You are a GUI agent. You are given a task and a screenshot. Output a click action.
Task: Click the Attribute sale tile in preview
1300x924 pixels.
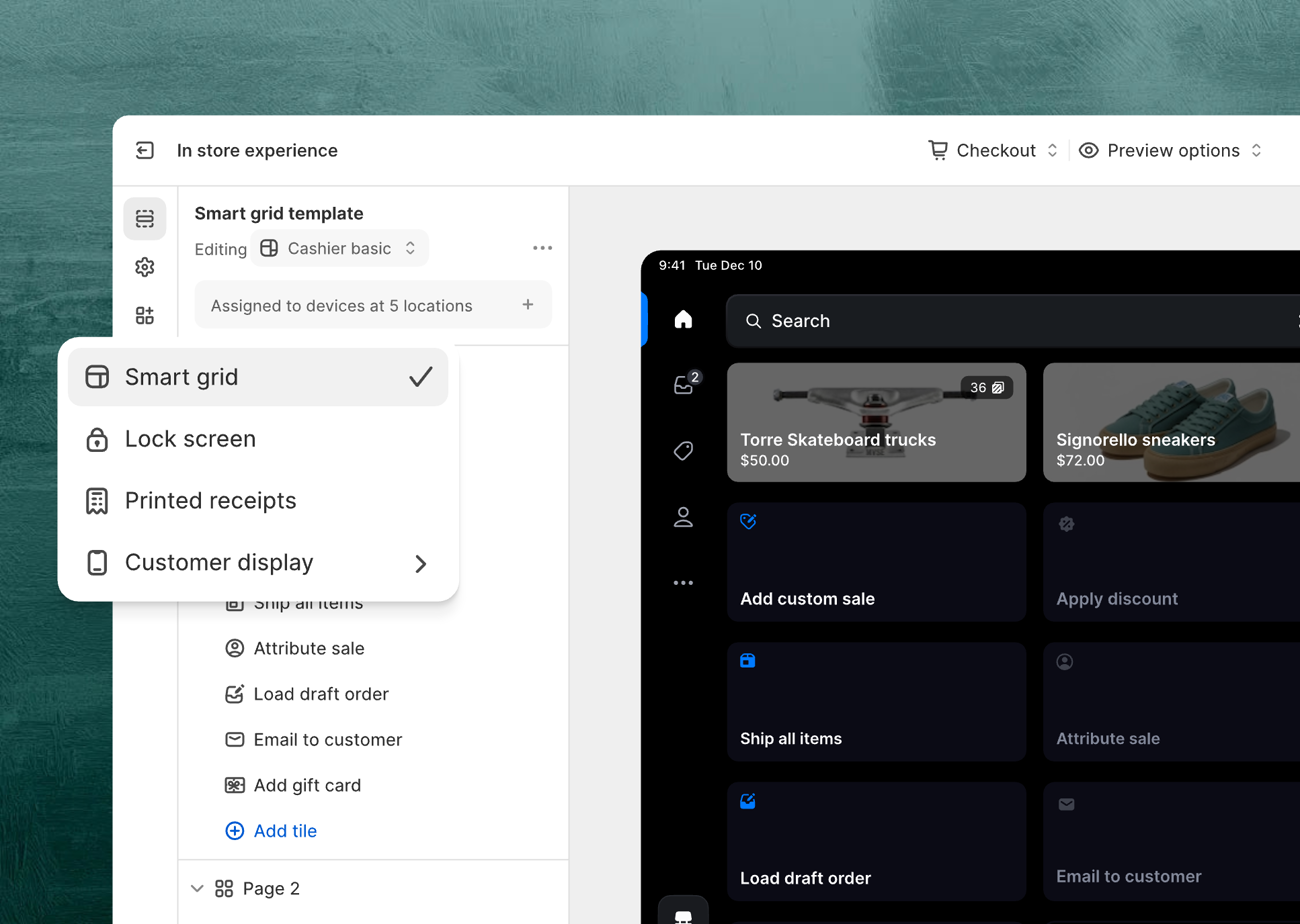coord(1171,702)
